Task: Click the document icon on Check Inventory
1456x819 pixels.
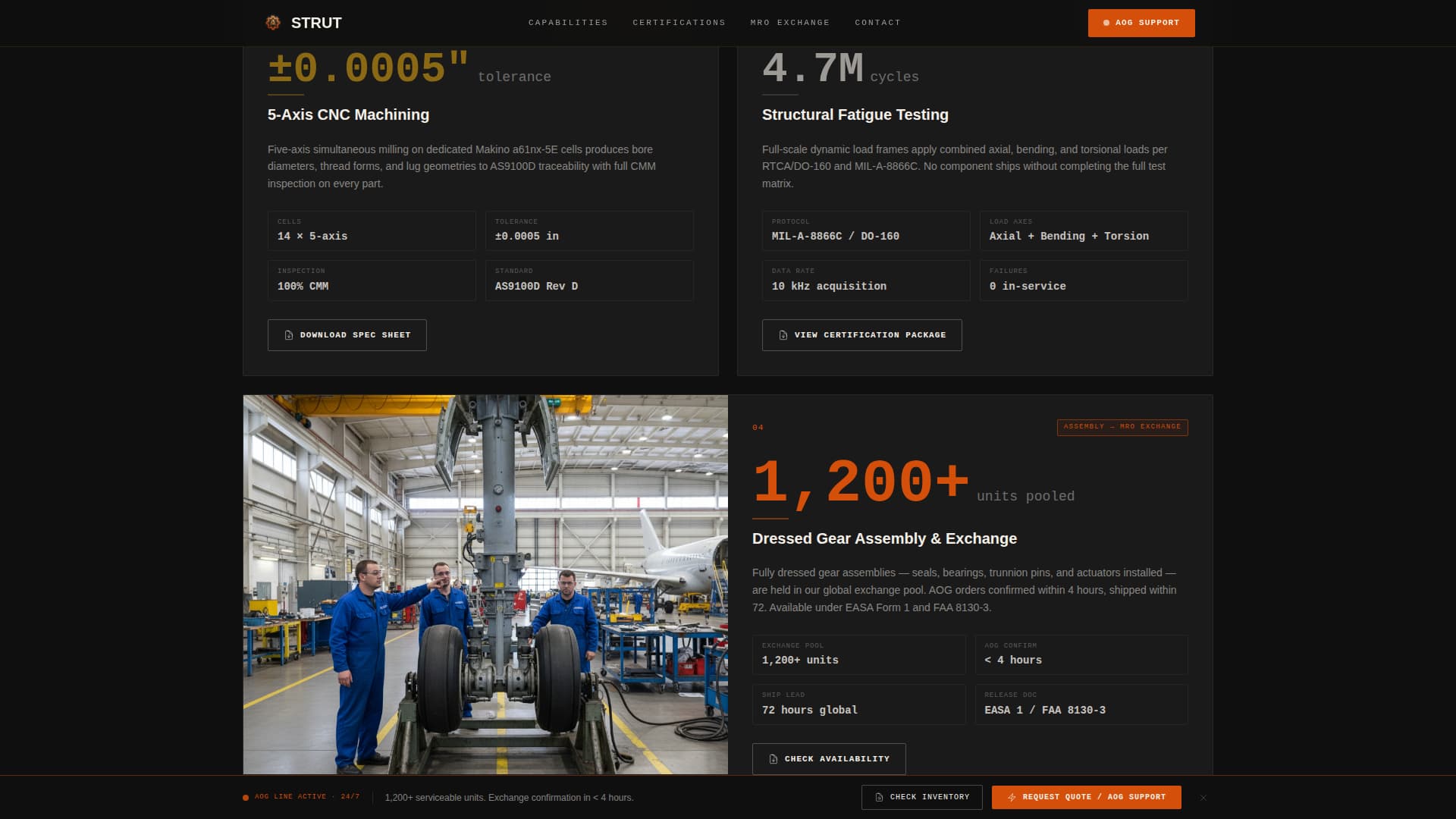Action: pyautogui.click(x=877, y=797)
